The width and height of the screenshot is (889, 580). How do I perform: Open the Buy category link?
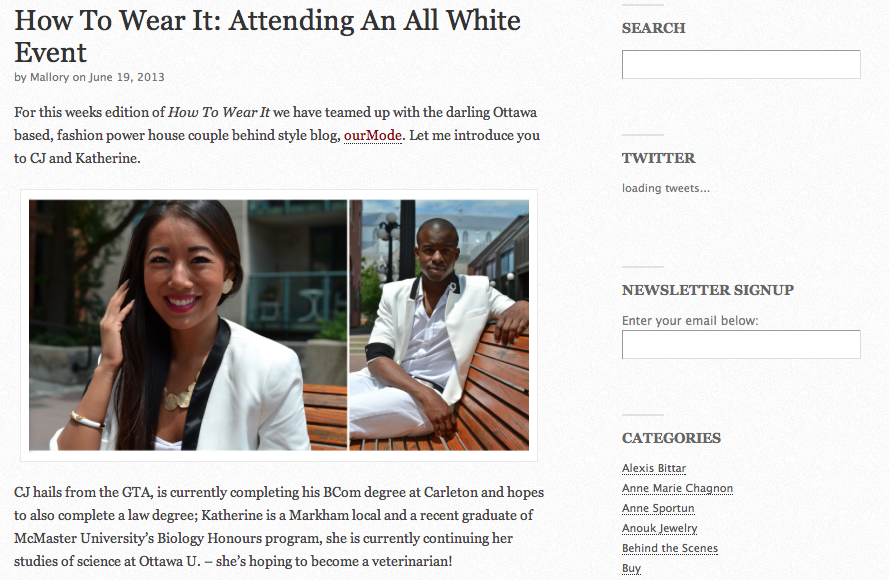631,568
